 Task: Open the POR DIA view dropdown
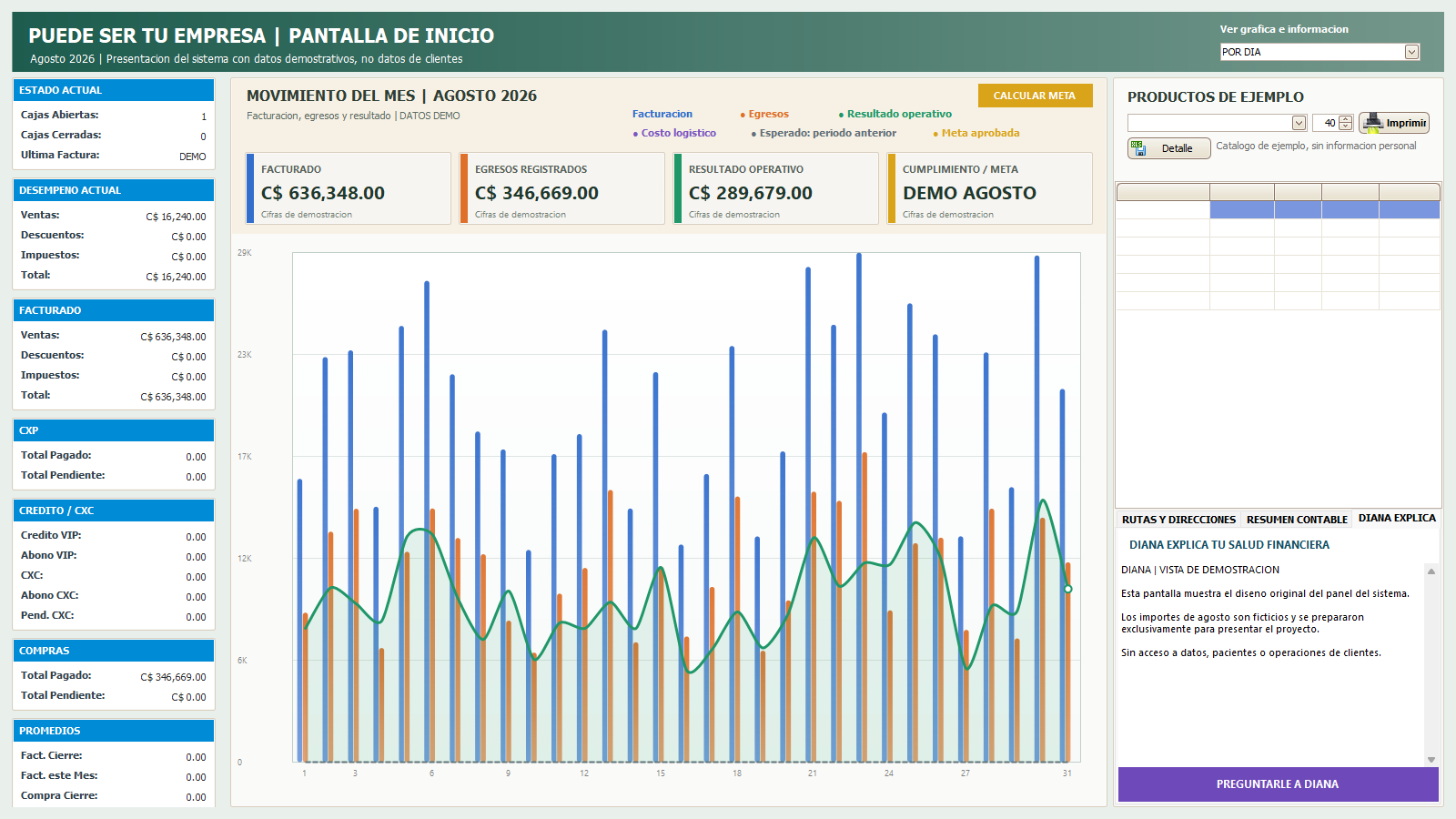(1411, 52)
